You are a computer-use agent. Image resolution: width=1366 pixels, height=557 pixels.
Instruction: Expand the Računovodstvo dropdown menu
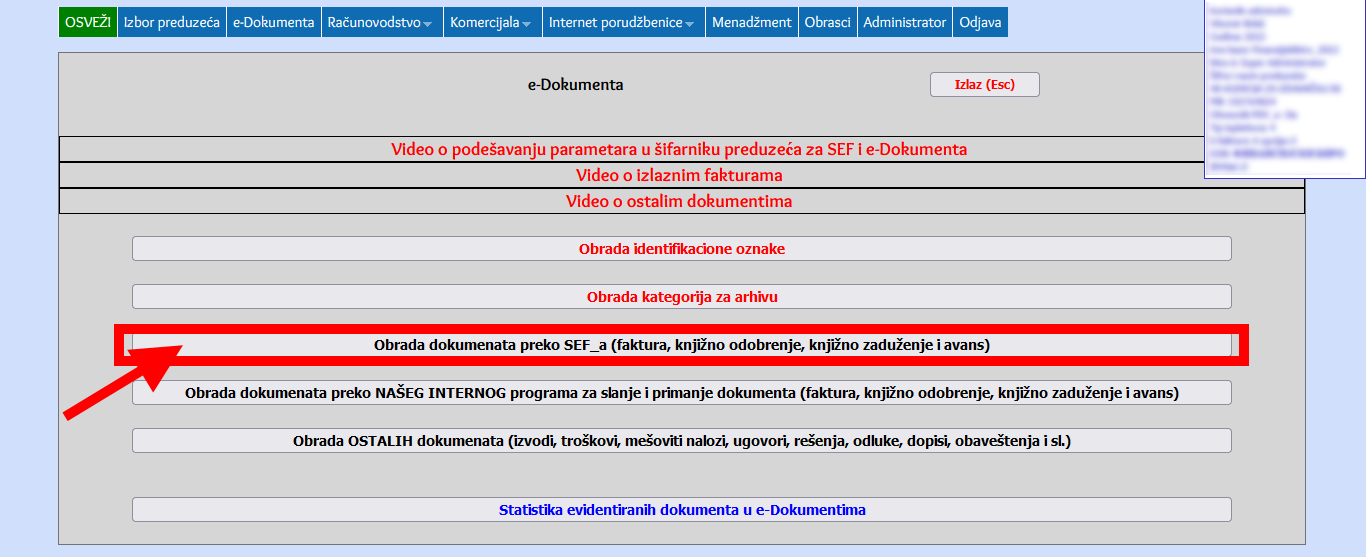pos(381,22)
